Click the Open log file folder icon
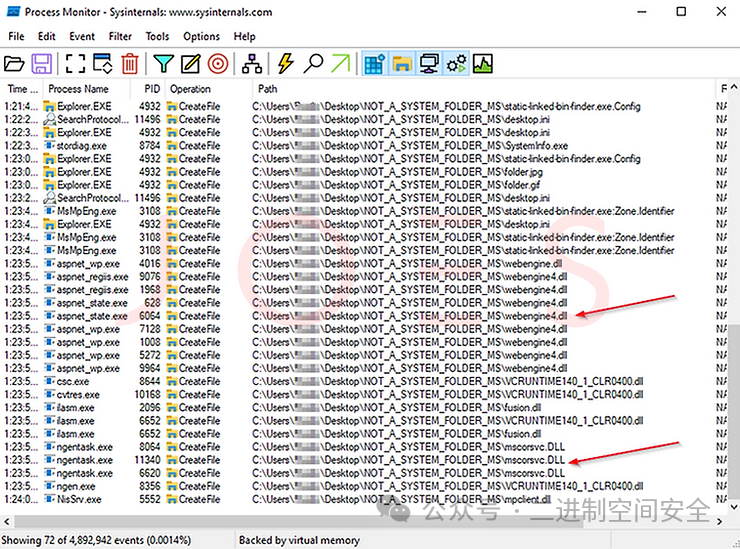 coord(14,64)
